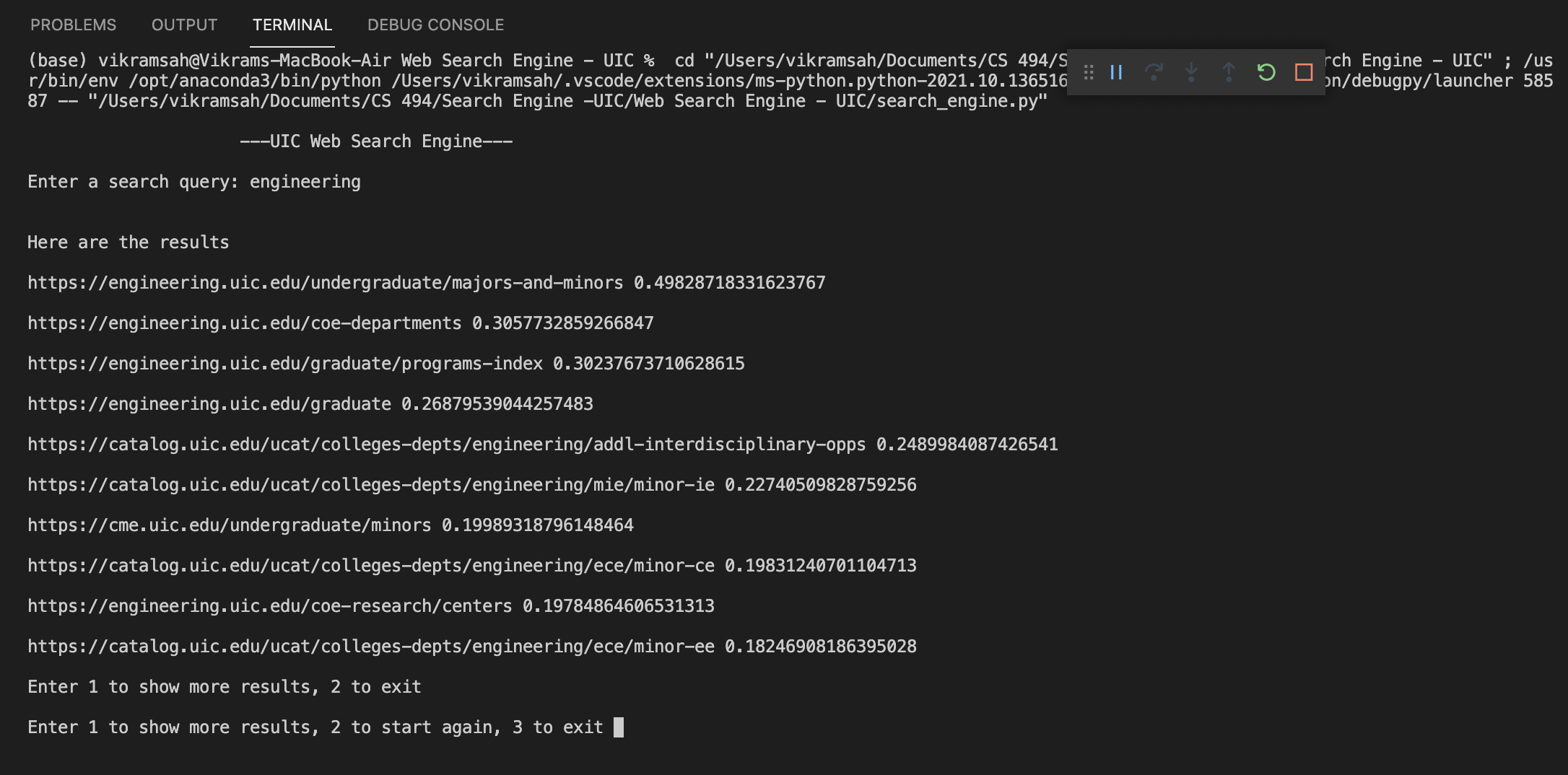This screenshot has width=1568, height=775.
Task: Open the ece/minor-ee catalog URL
Action: coord(370,647)
